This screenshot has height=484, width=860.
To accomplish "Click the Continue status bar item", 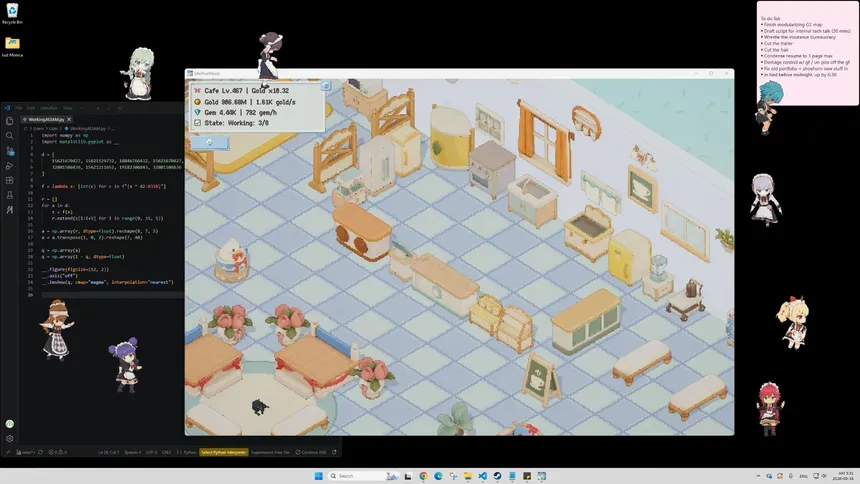I will tap(310, 452).
